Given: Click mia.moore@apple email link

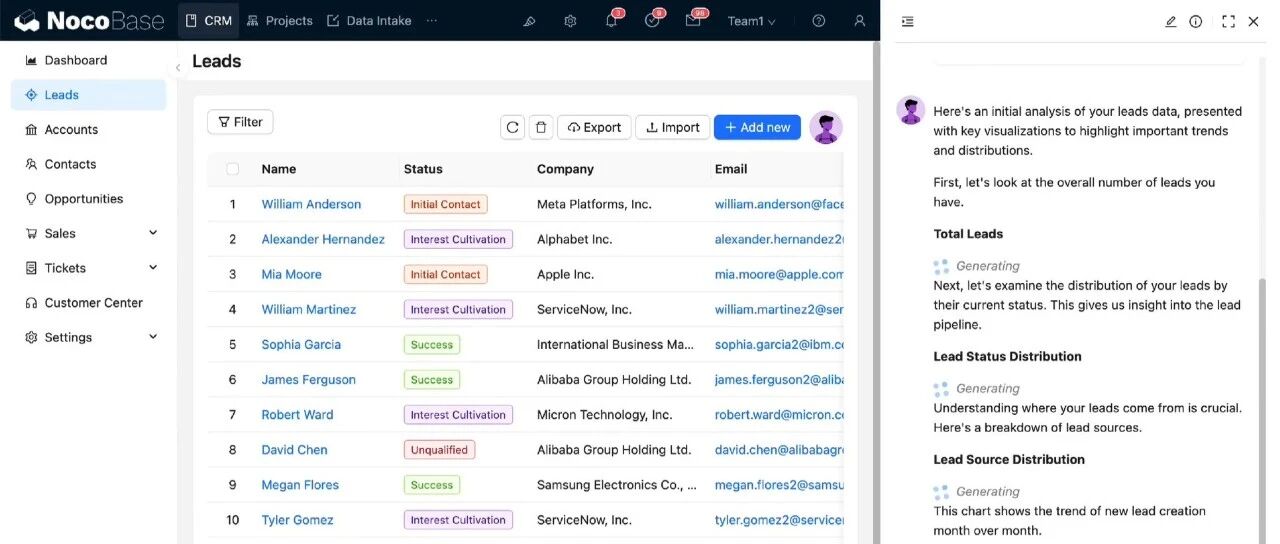Looking at the screenshot, I should click(779, 274).
